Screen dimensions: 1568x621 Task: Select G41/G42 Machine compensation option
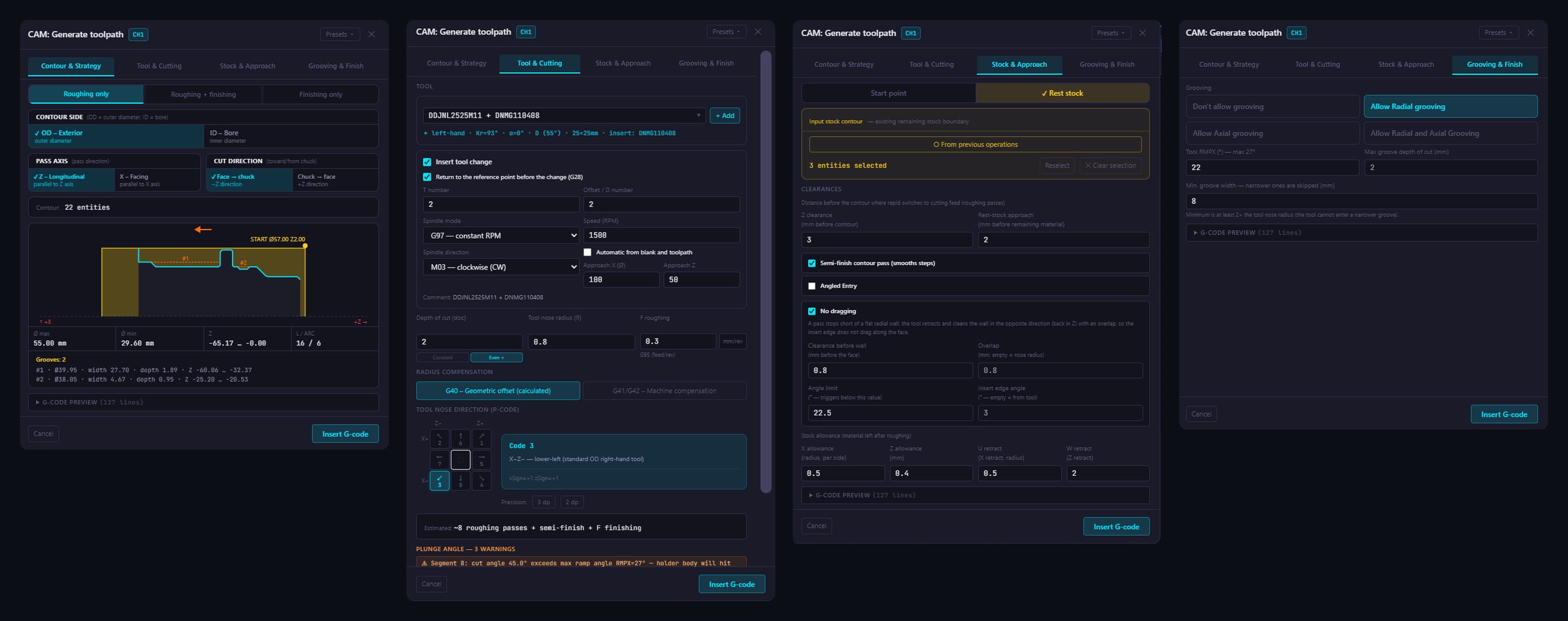pos(664,391)
